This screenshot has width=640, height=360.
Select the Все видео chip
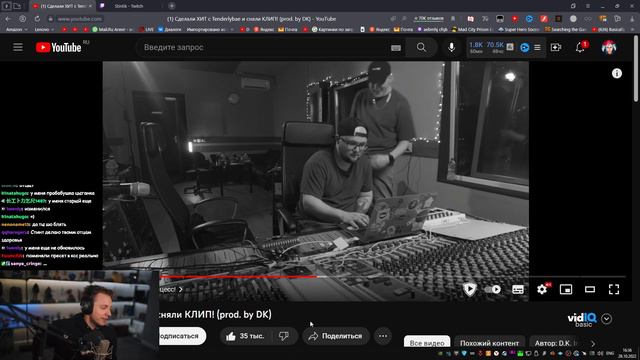tap(427, 342)
